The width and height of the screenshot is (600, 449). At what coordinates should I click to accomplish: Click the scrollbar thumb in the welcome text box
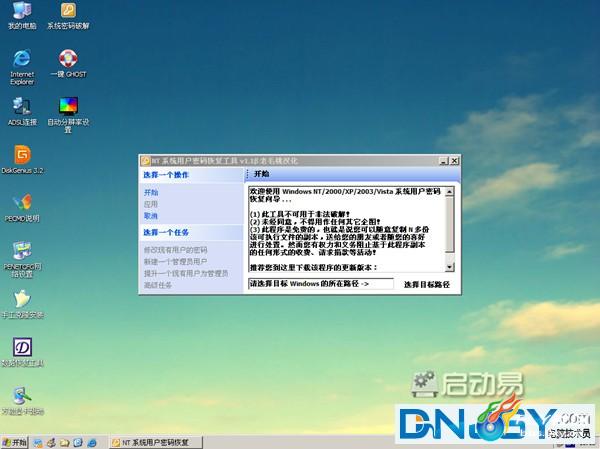[450, 224]
